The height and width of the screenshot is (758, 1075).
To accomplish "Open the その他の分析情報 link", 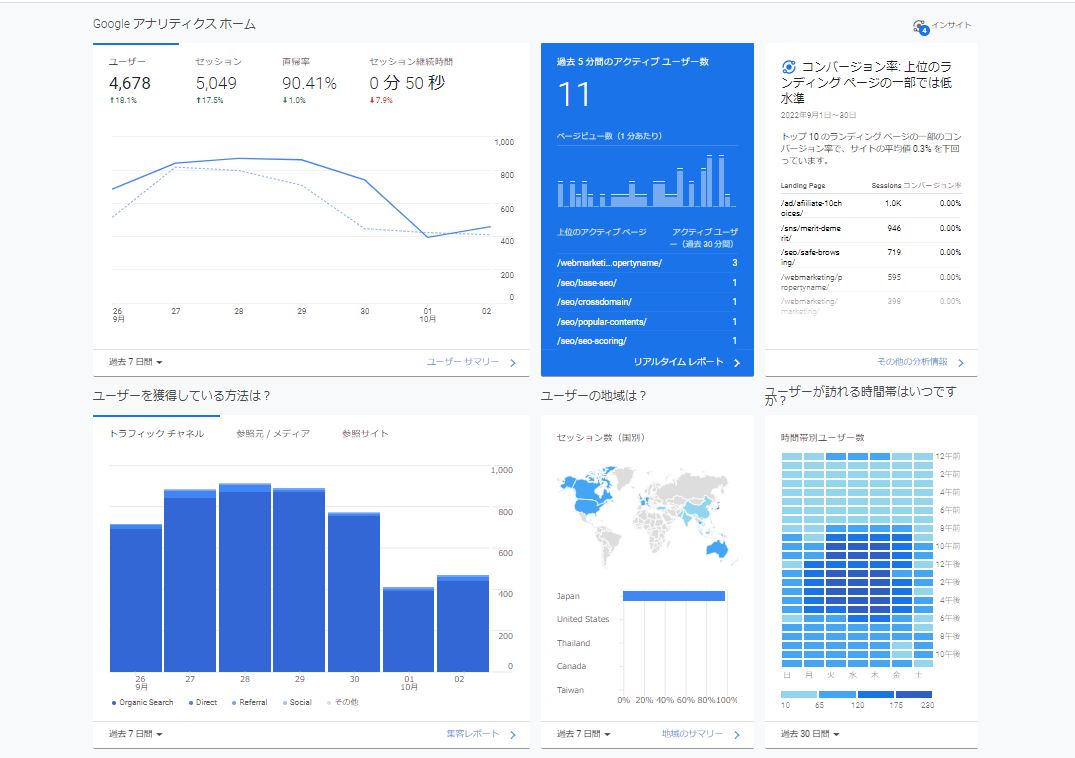I will point(912,362).
